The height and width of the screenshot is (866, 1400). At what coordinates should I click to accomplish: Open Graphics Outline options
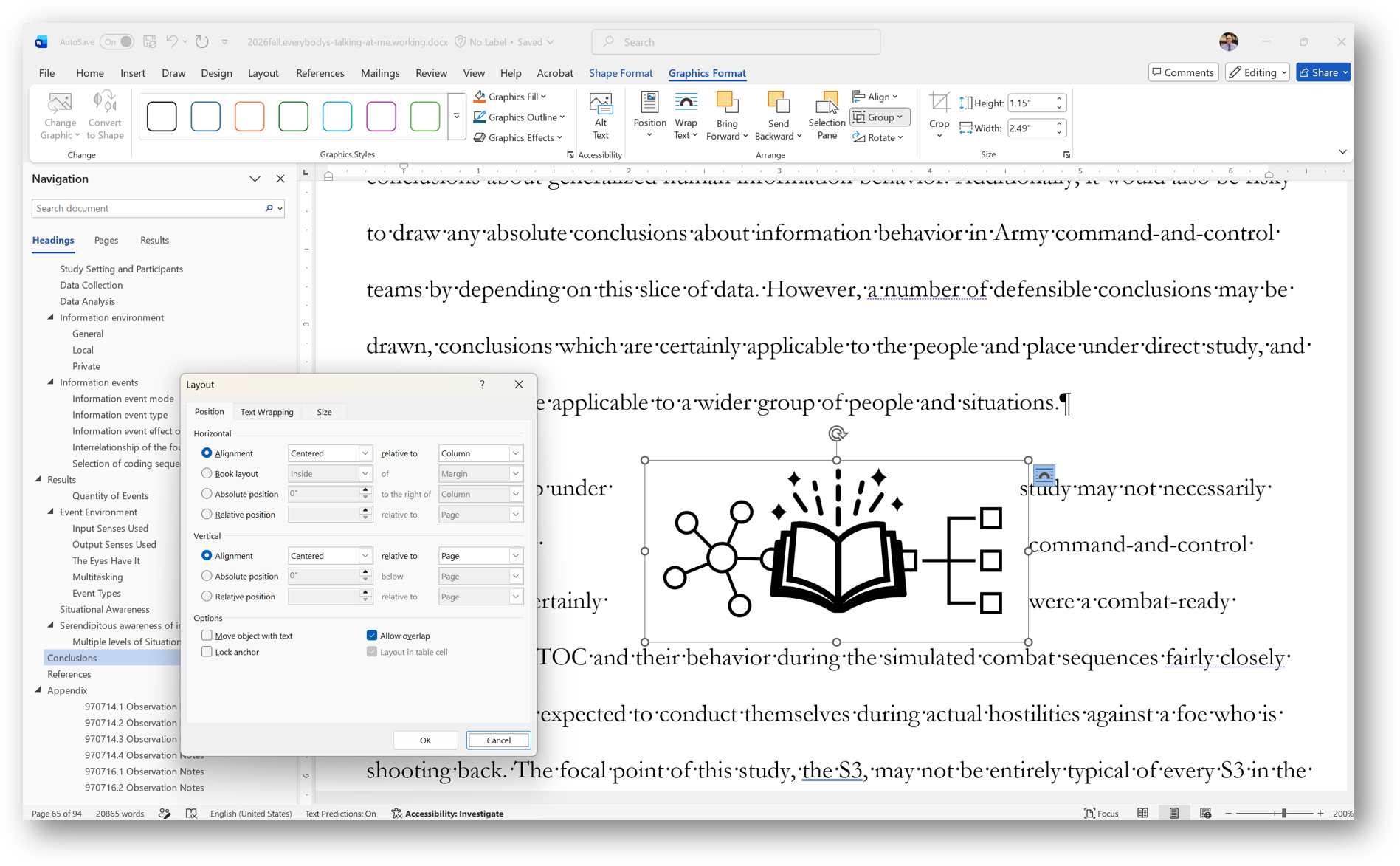[x=520, y=117]
